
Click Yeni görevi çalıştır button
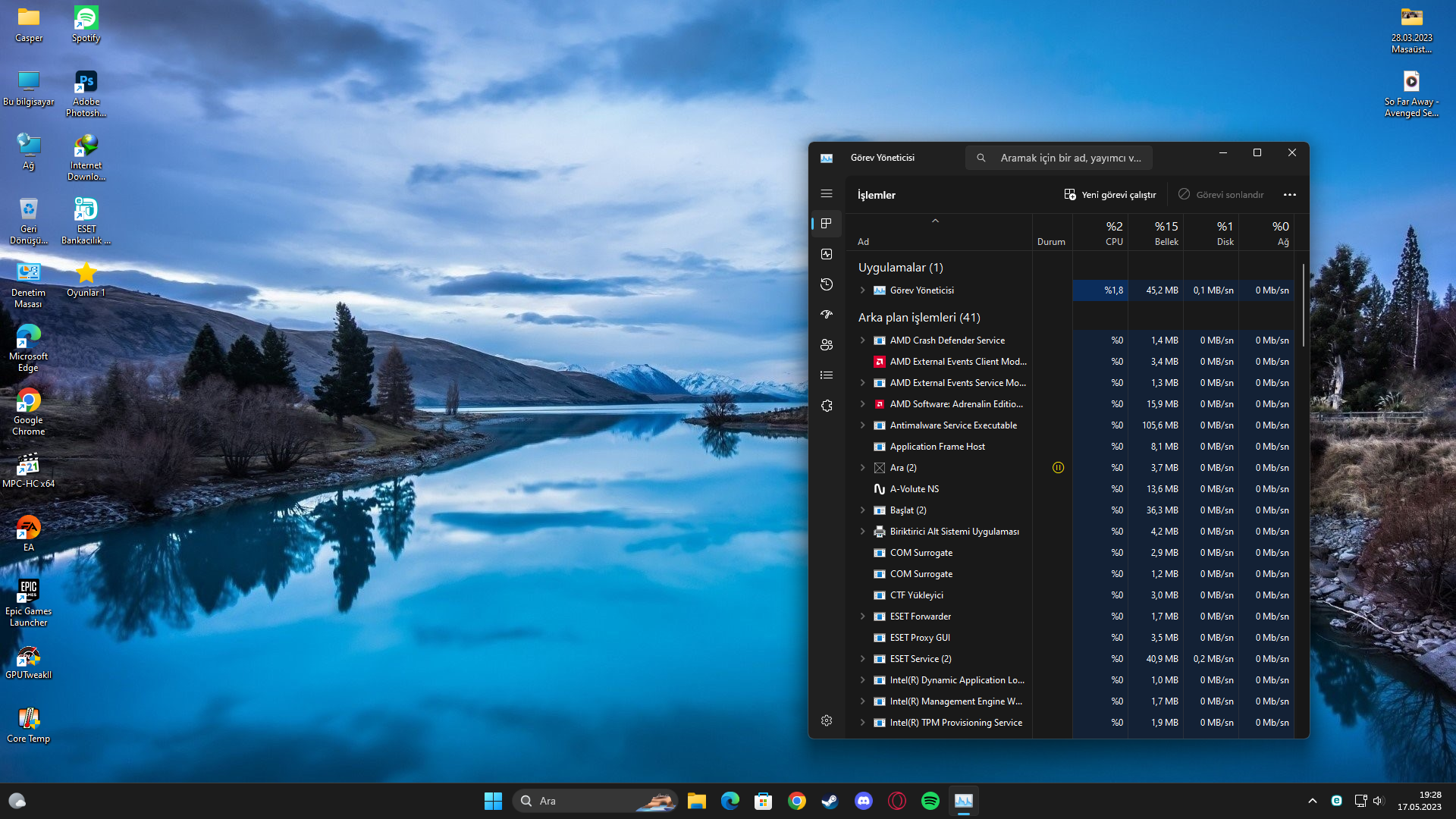point(1109,195)
